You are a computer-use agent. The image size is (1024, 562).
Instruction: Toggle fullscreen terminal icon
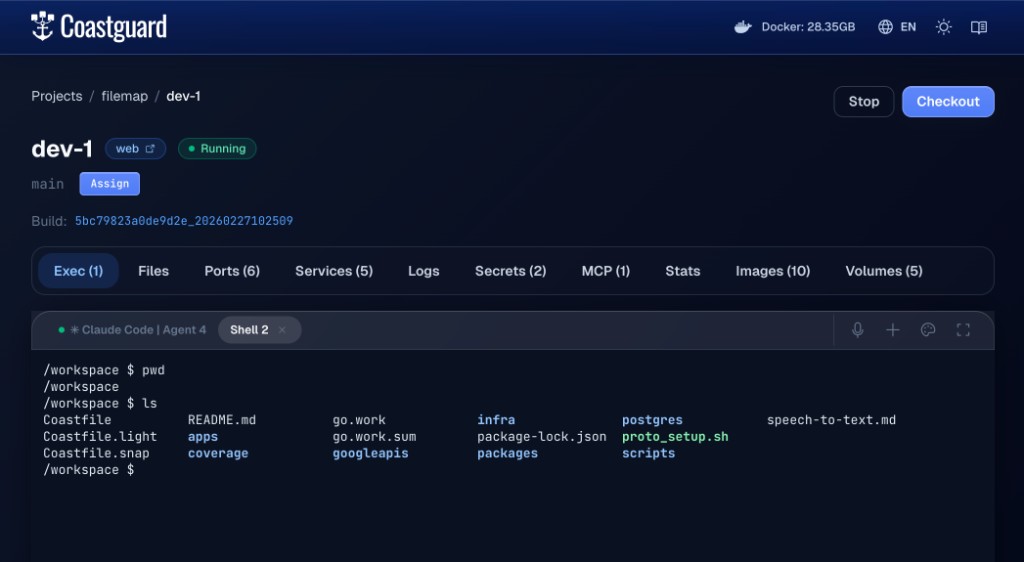point(963,330)
